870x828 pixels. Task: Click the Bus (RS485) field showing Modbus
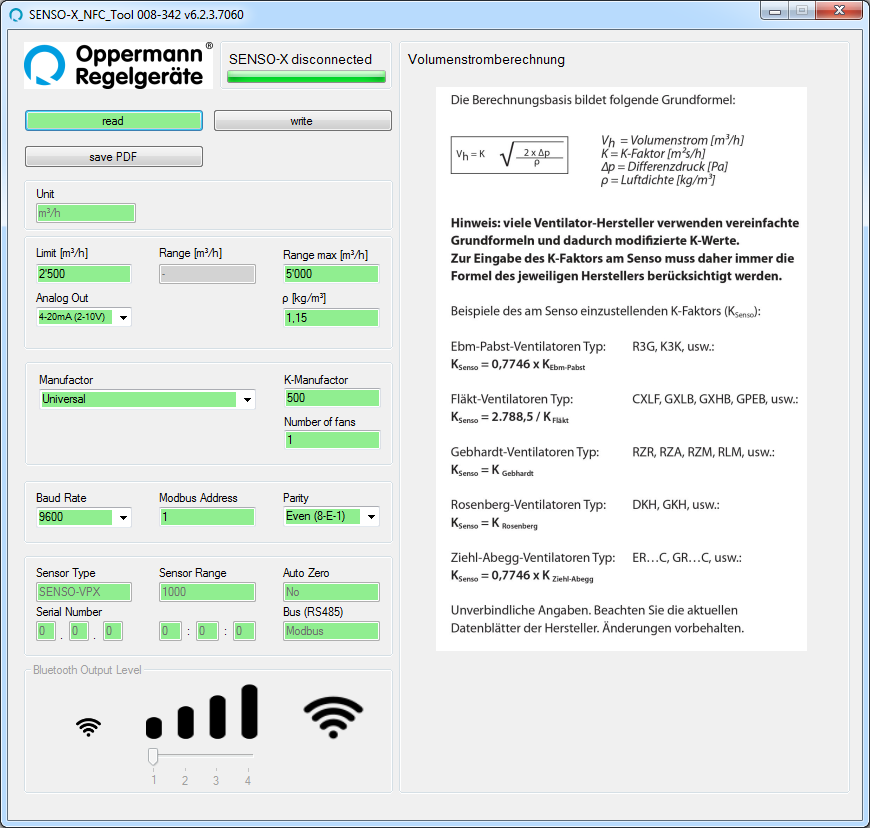(331, 631)
